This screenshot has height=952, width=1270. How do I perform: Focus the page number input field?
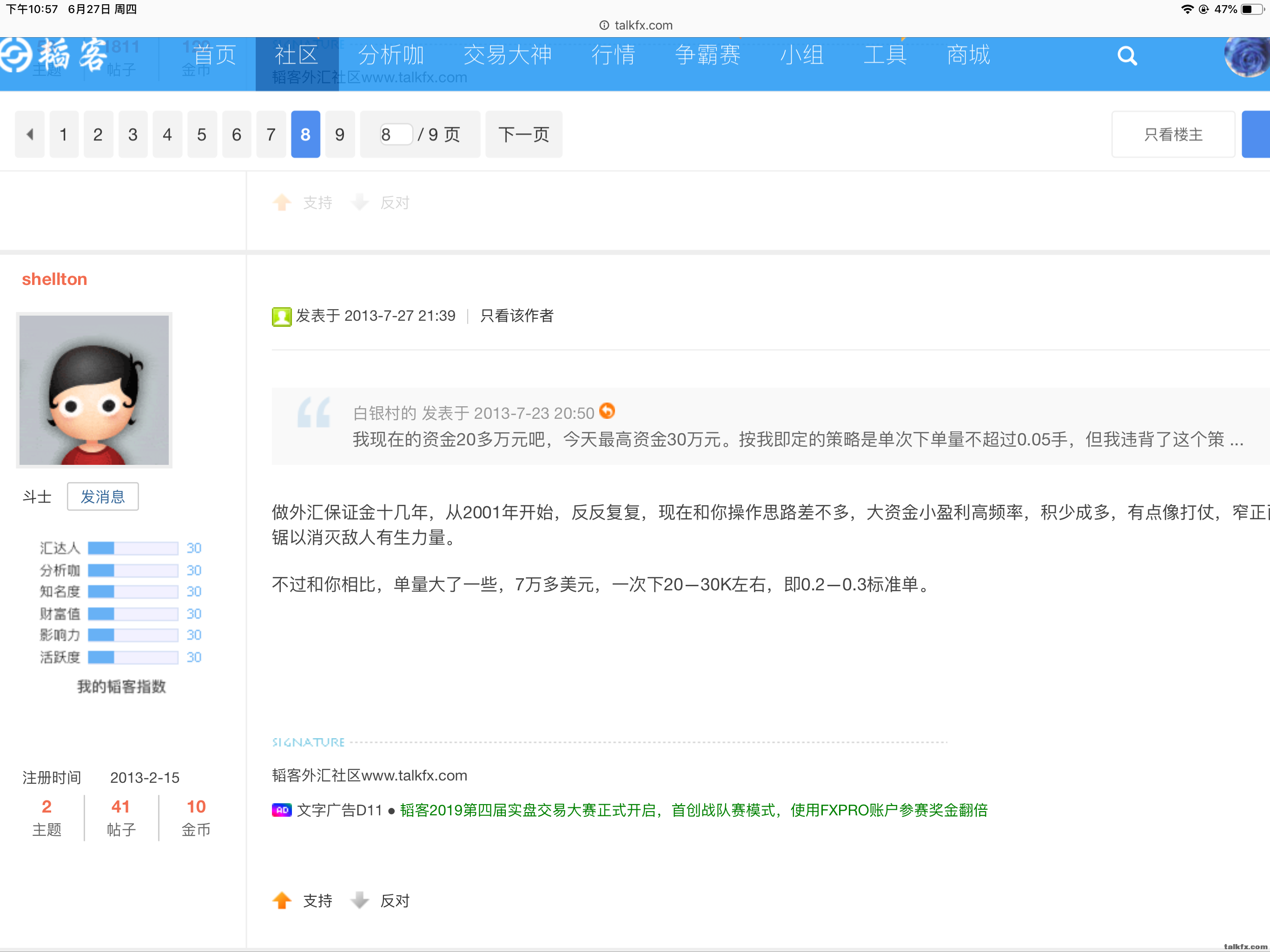tap(396, 134)
